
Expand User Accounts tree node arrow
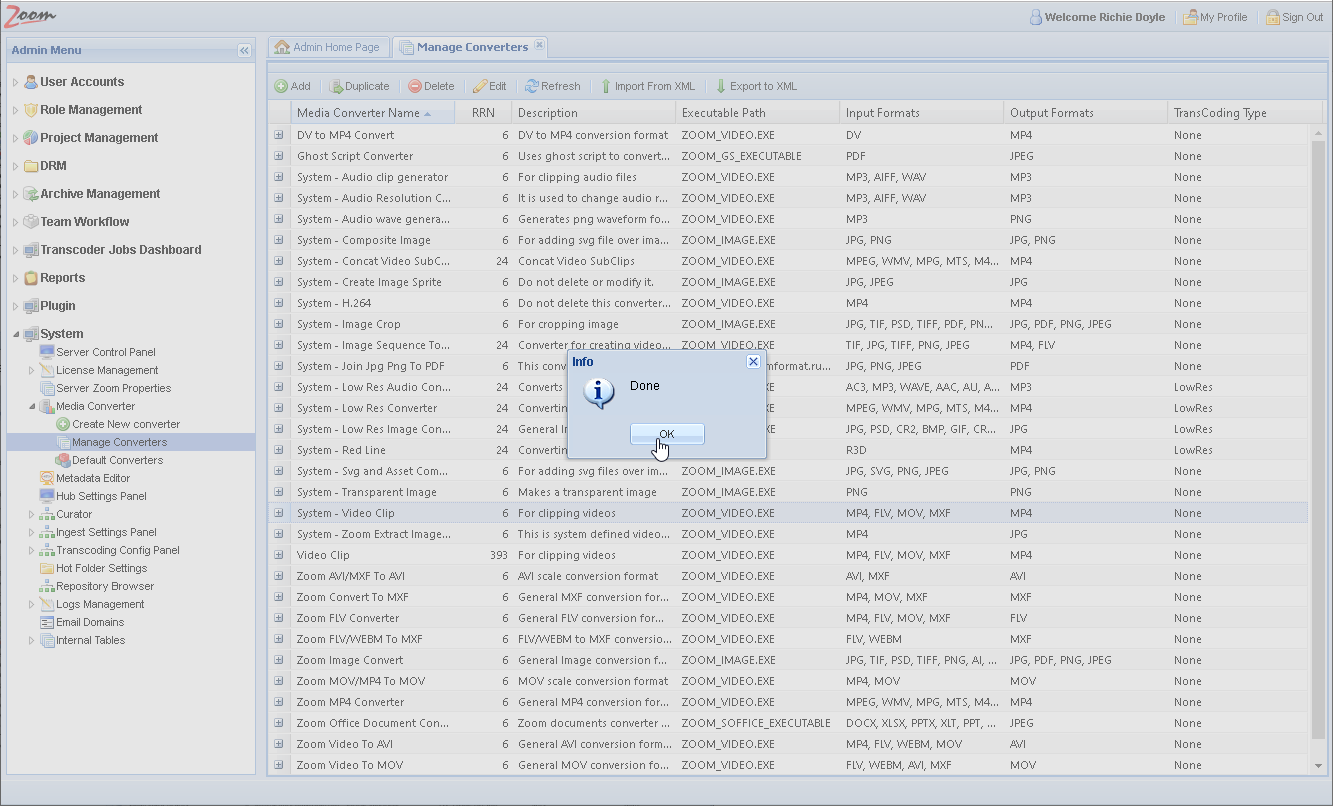[x=15, y=82]
